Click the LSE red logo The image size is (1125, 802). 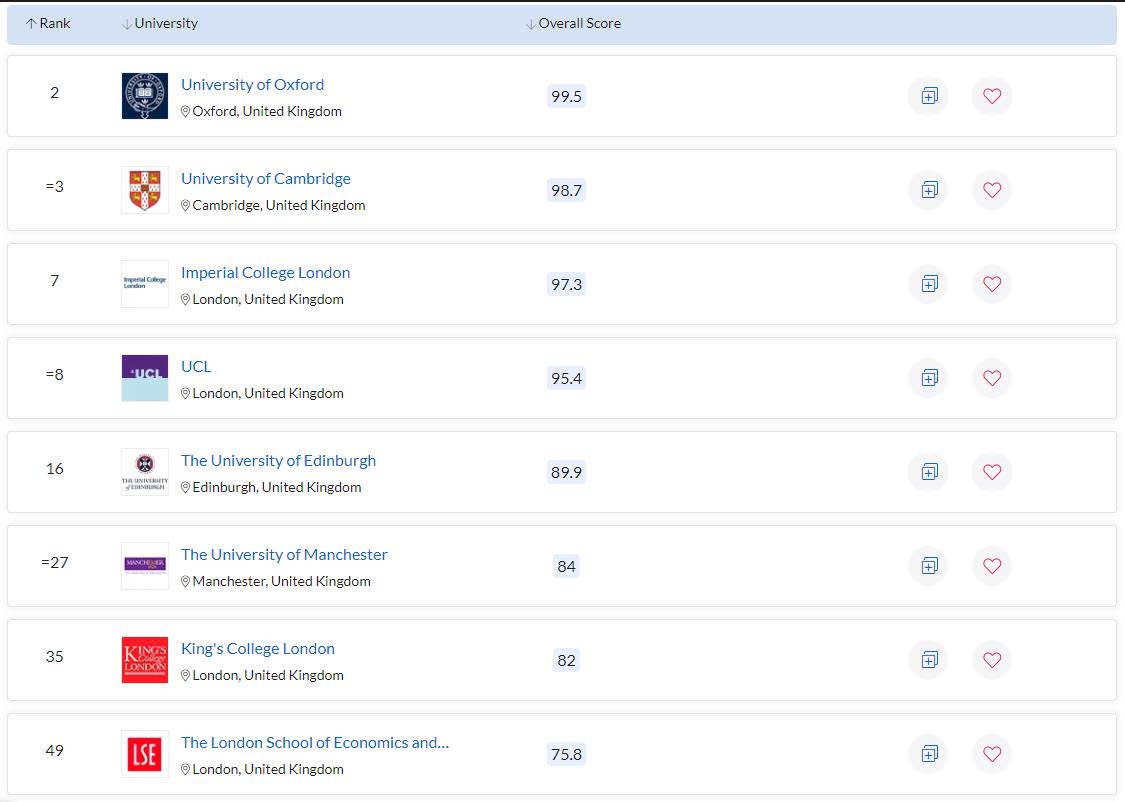pos(145,754)
